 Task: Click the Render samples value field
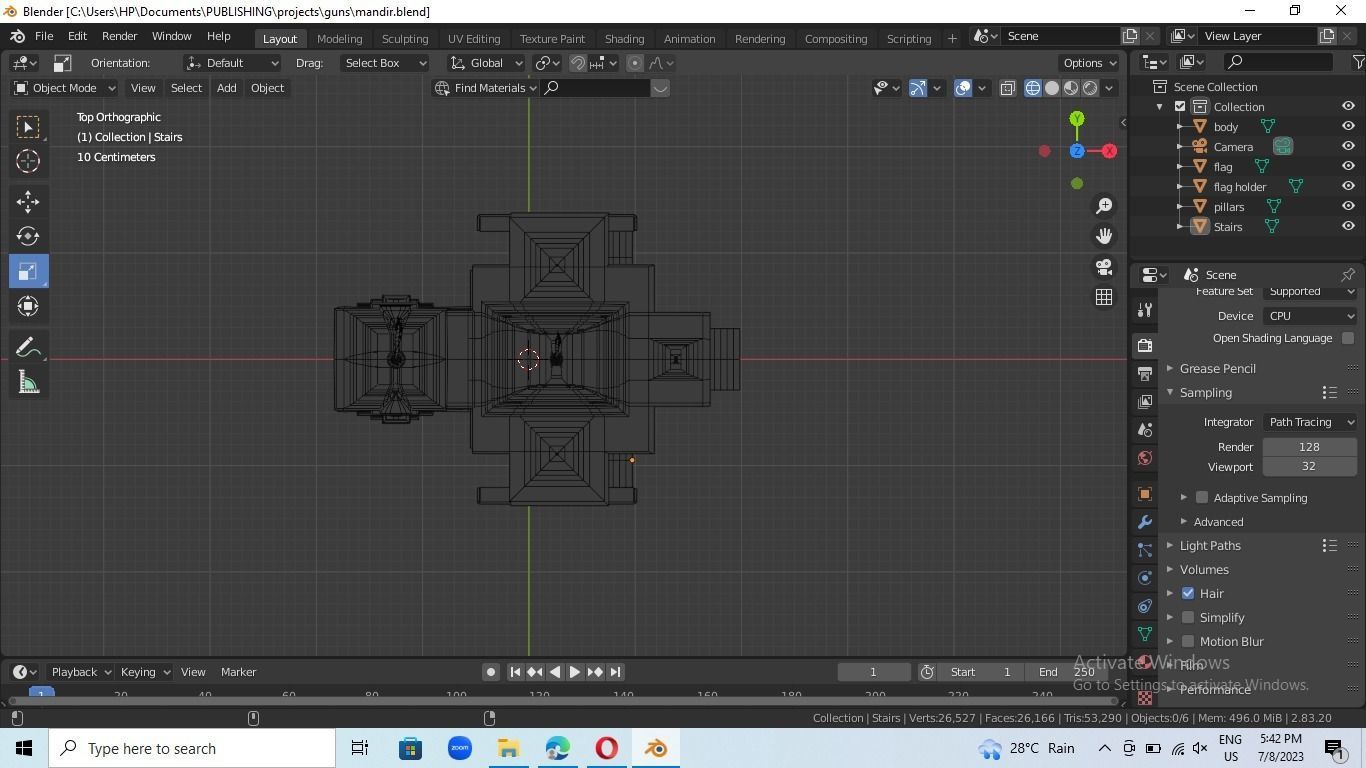pos(1310,447)
